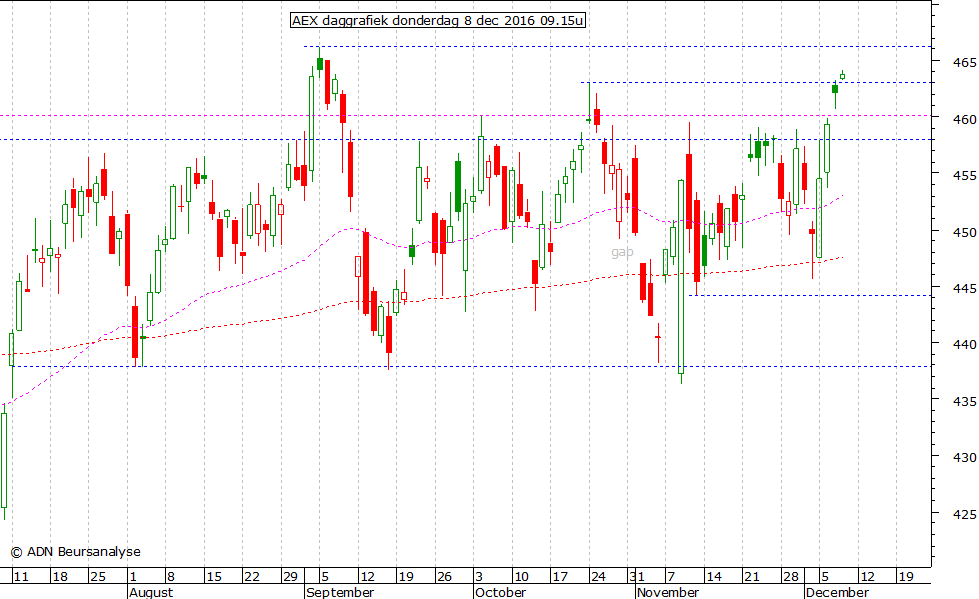Click the date label '17' on the time axis
Viewport: 979px width, 599px height.
pos(559,576)
